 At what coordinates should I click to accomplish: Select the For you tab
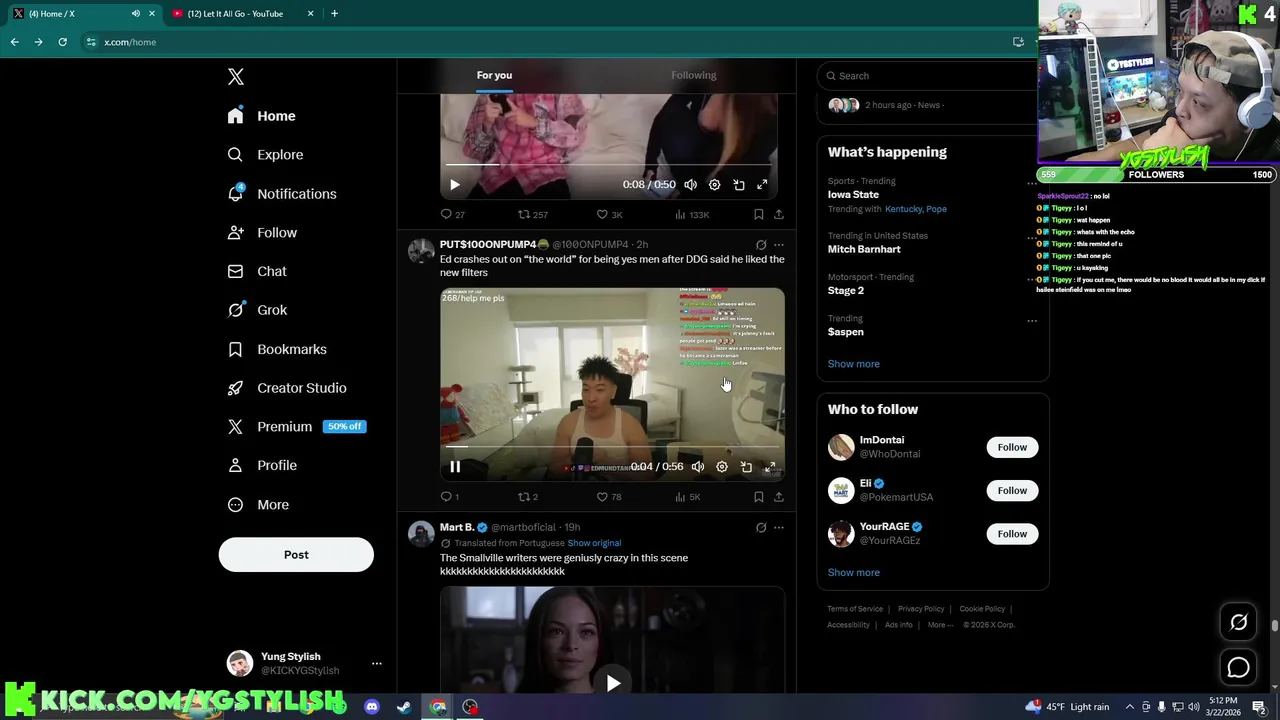pyautogui.click(x=494, y=75)
